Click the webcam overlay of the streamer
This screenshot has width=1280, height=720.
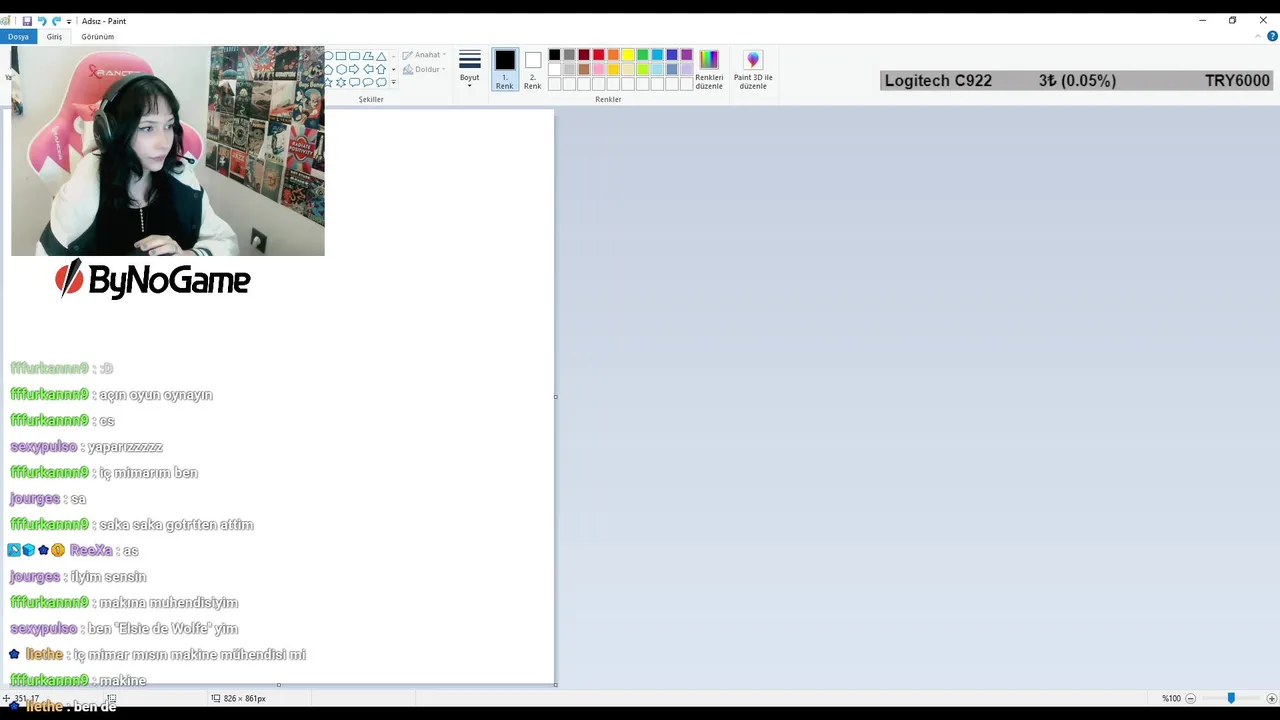click(168, 151)
